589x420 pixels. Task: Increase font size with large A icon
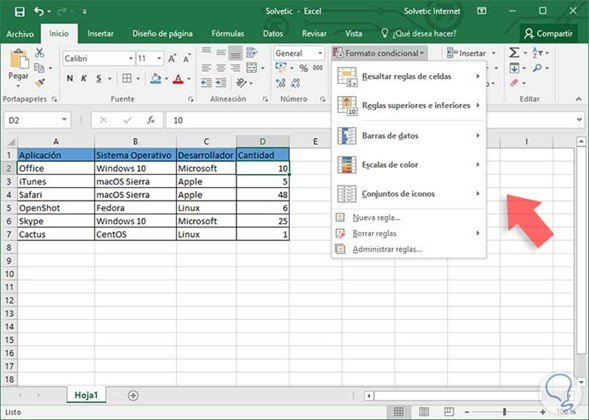[x=172, y=59]
